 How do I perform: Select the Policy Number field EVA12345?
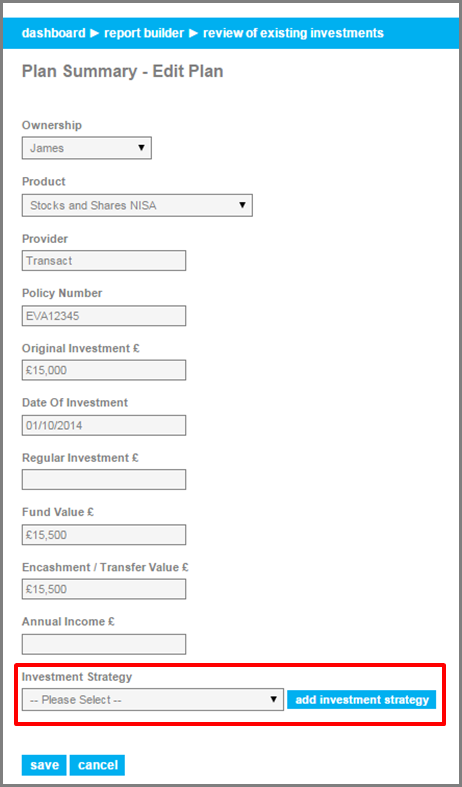pos(104,316)
